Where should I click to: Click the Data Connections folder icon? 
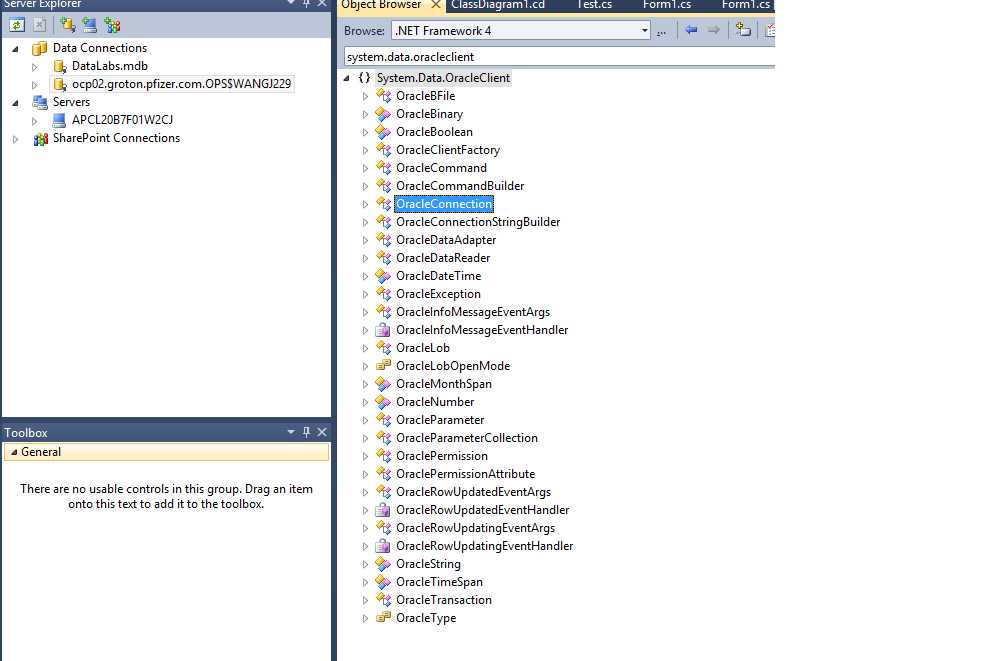coord(40,48)
